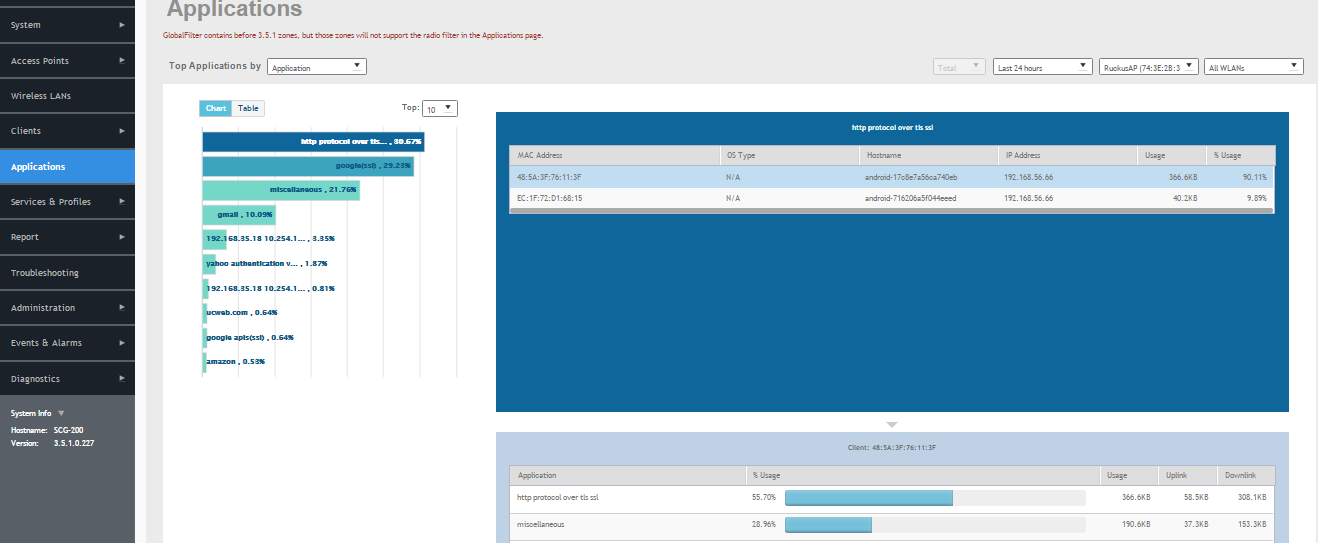Screen dimensions: 1318x543
Task: Switch to the Chart view
Action: (215, 108)
